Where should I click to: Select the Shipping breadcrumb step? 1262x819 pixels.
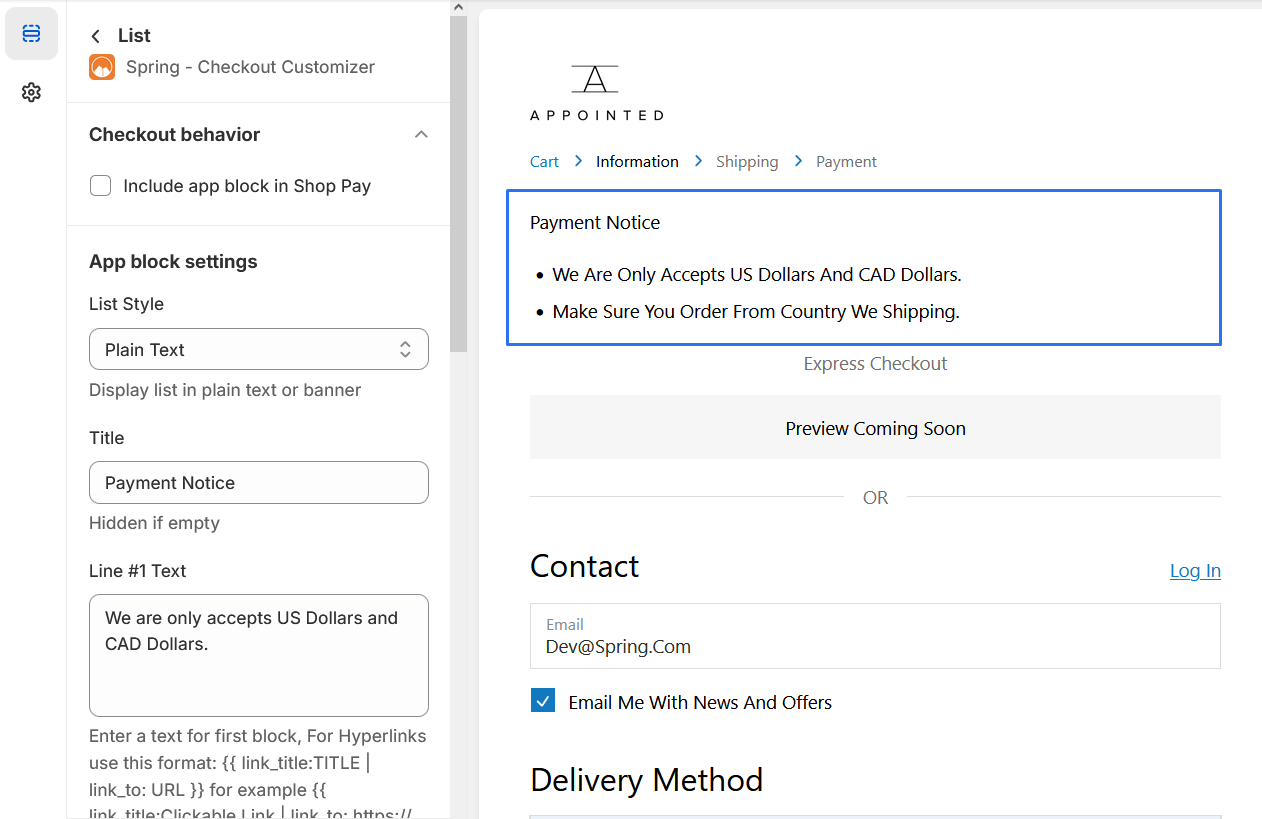point(747,161)
